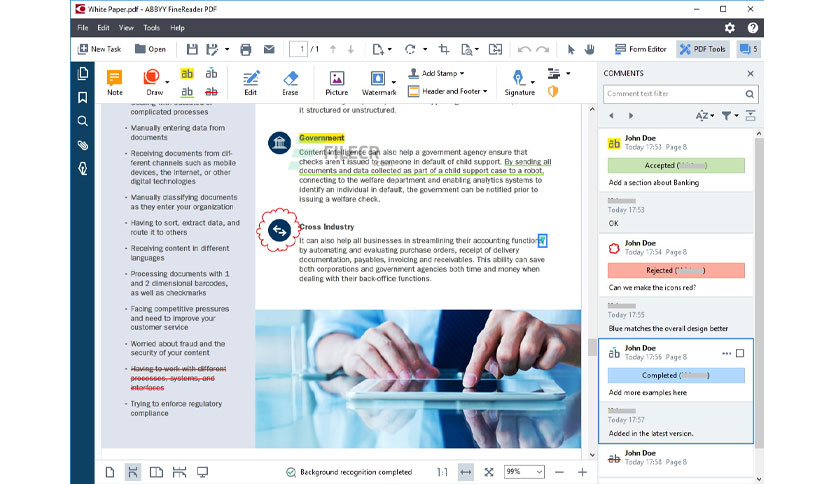The width and height of the screenshot is (836, 484).
Task: Open the Watermark dropdown arrow
Action: pyautogui.click(x=393, y=82)
